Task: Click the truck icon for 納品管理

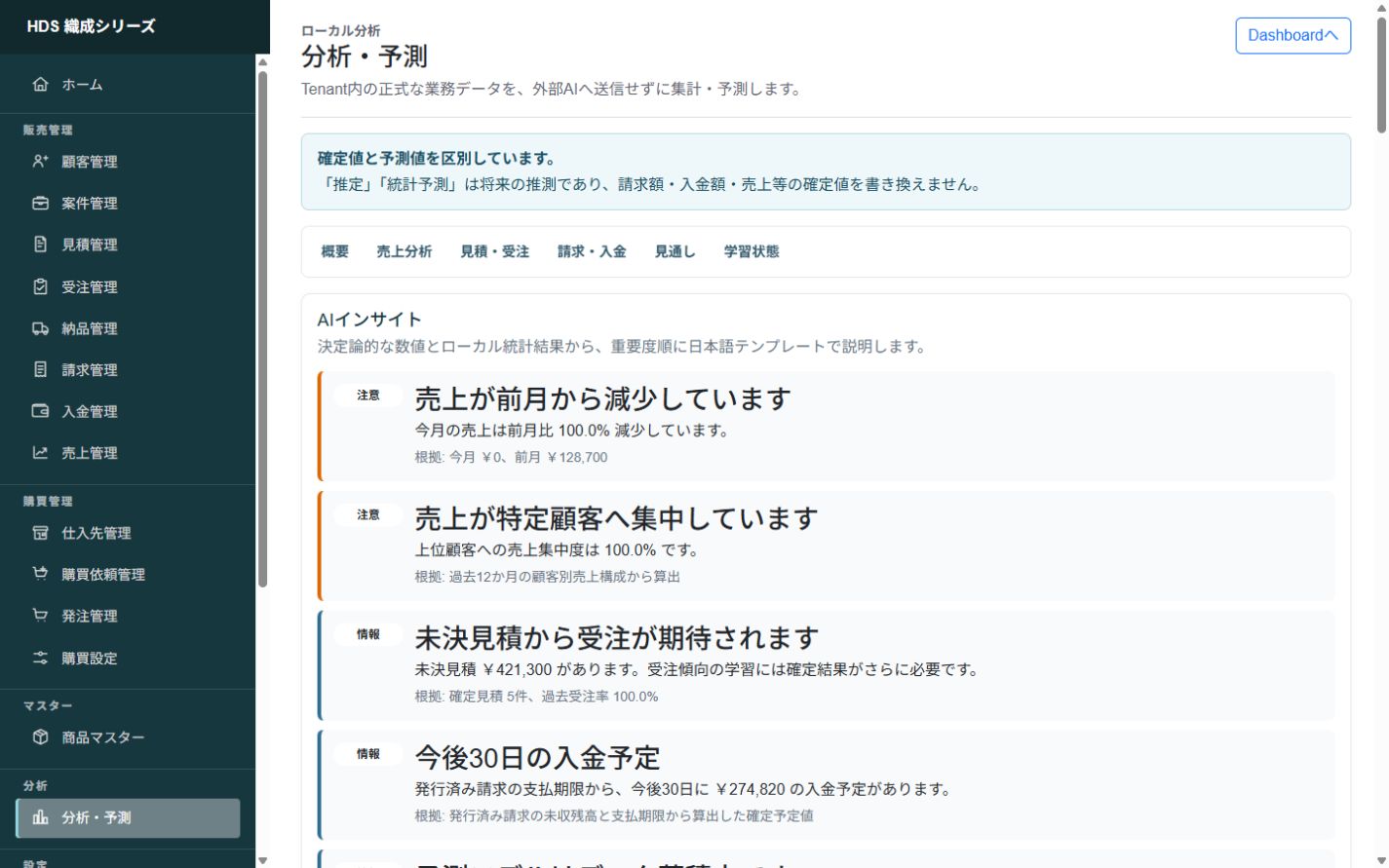Action: pos(40,329)
